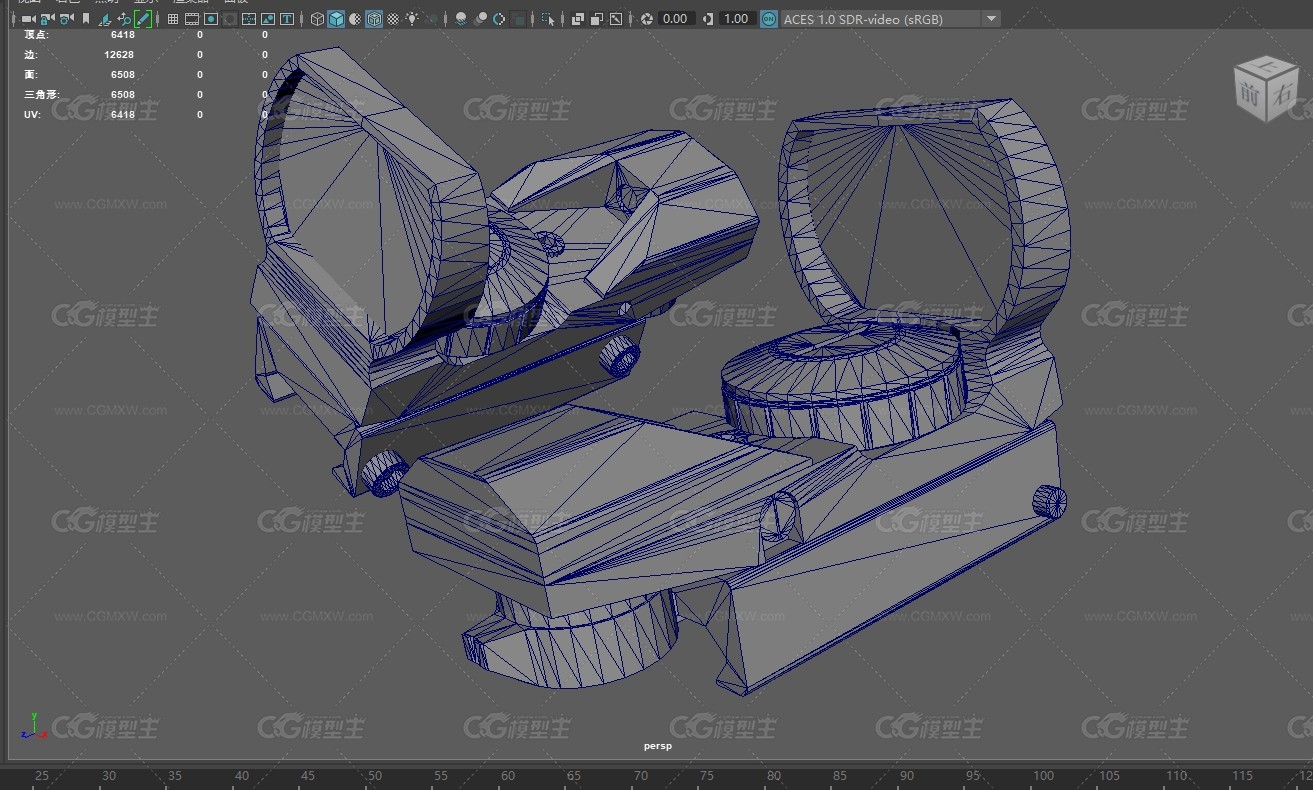Image resolution: width=1313 pixels, height=790 pixels.
Task: Toggle the Lock Camera icon
Action: [47, 19]
